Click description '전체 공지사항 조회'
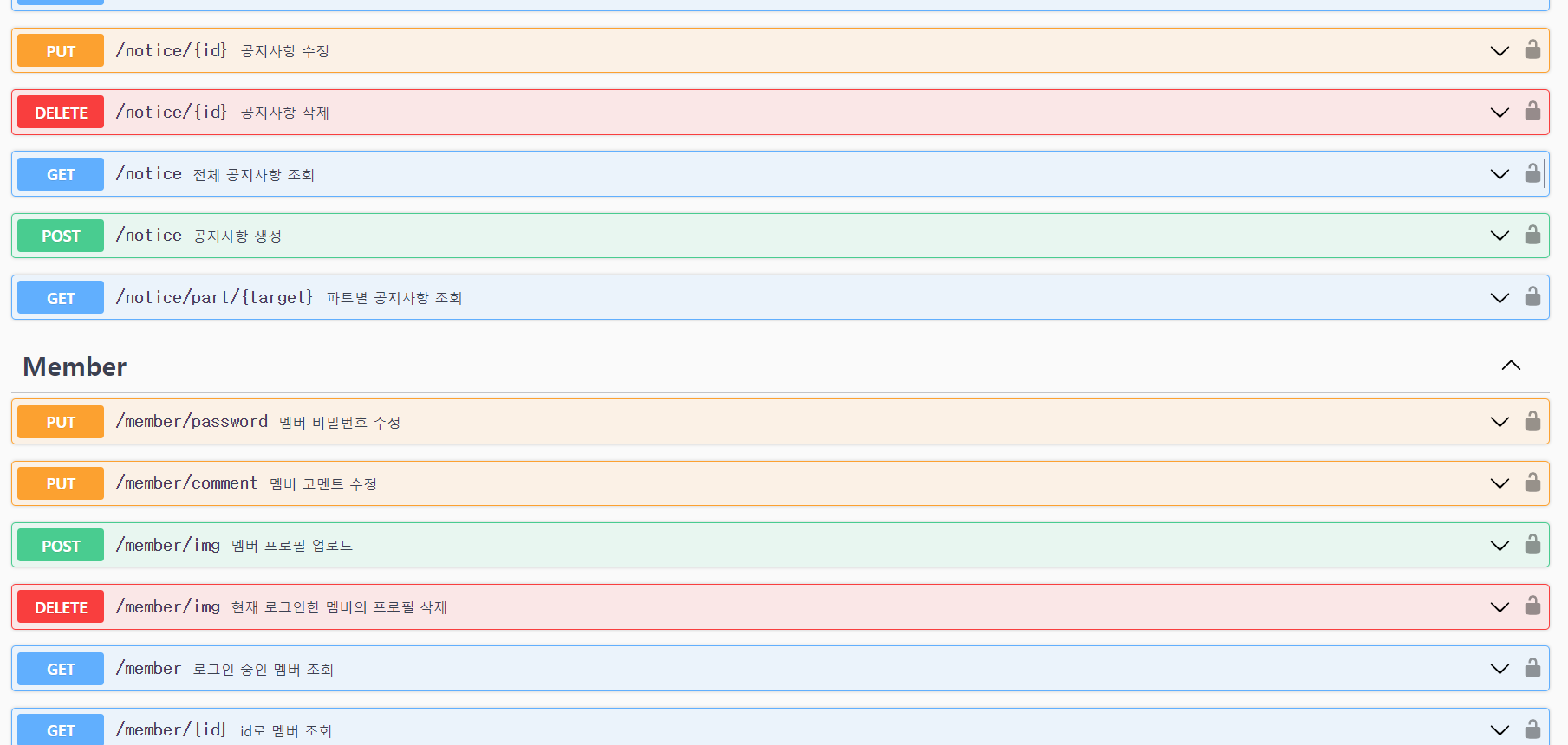 [254, 175]
